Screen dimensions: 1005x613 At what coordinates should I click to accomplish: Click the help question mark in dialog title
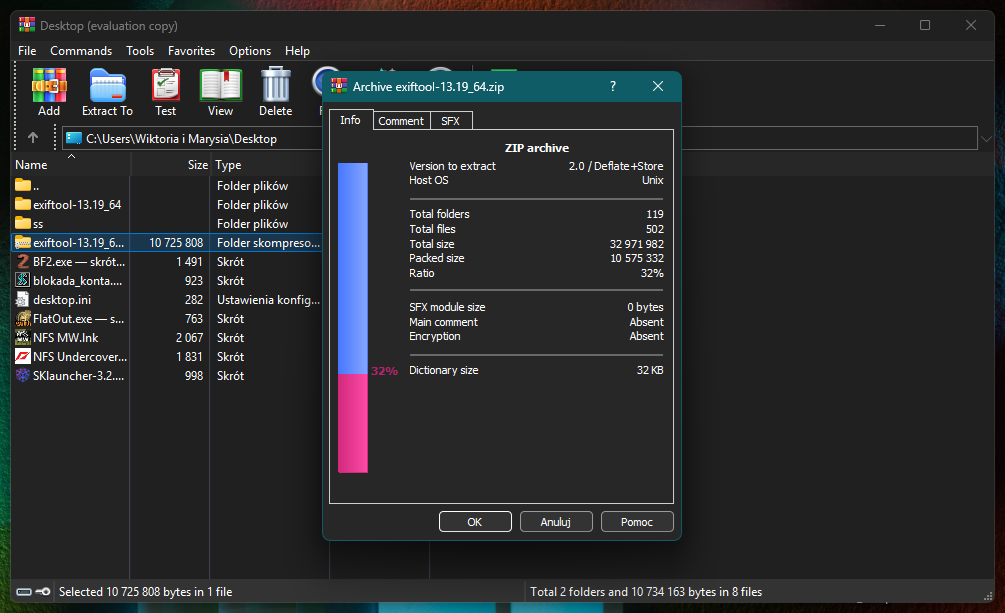[x=613, y=87]
